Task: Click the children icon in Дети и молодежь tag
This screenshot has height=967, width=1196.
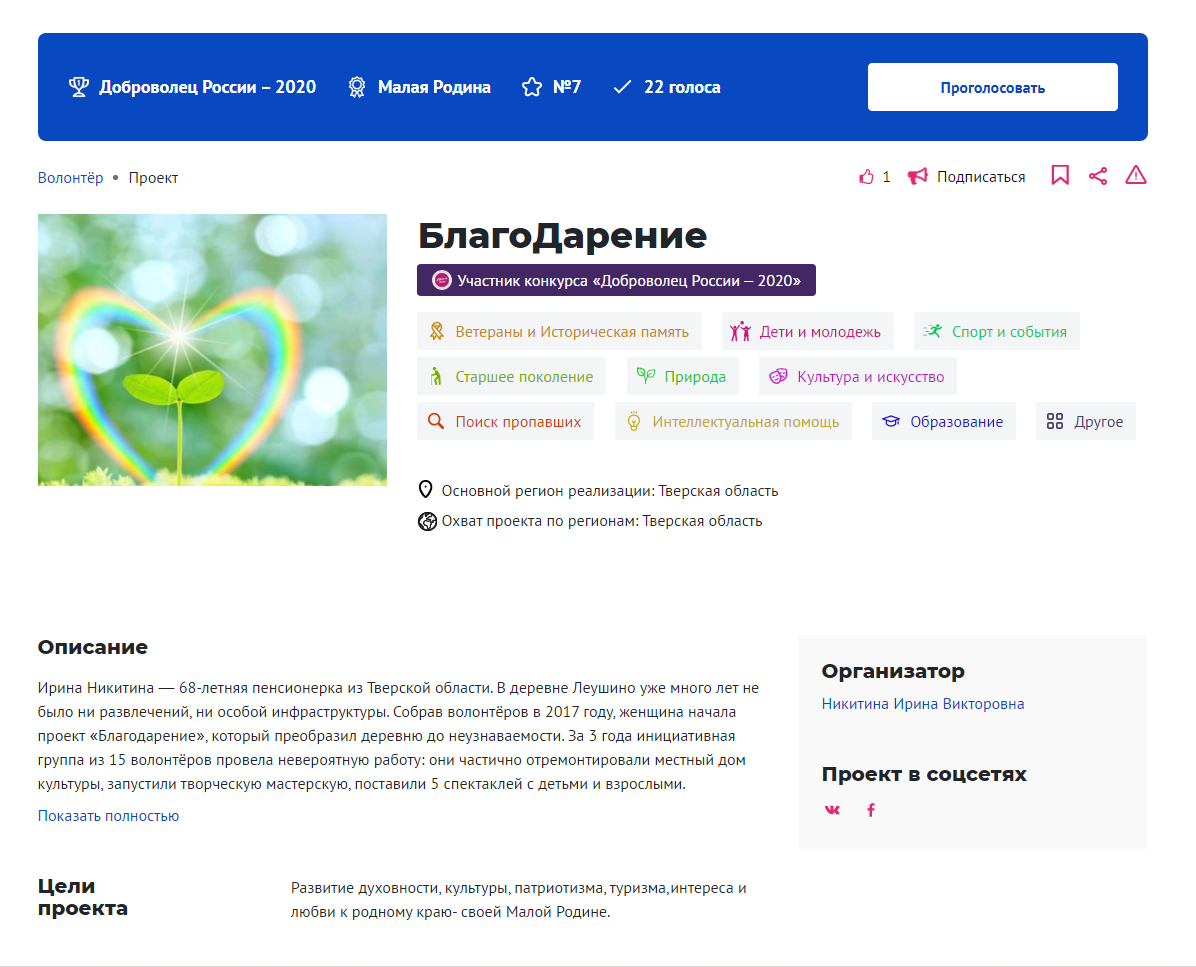Action: coord(740,331)
